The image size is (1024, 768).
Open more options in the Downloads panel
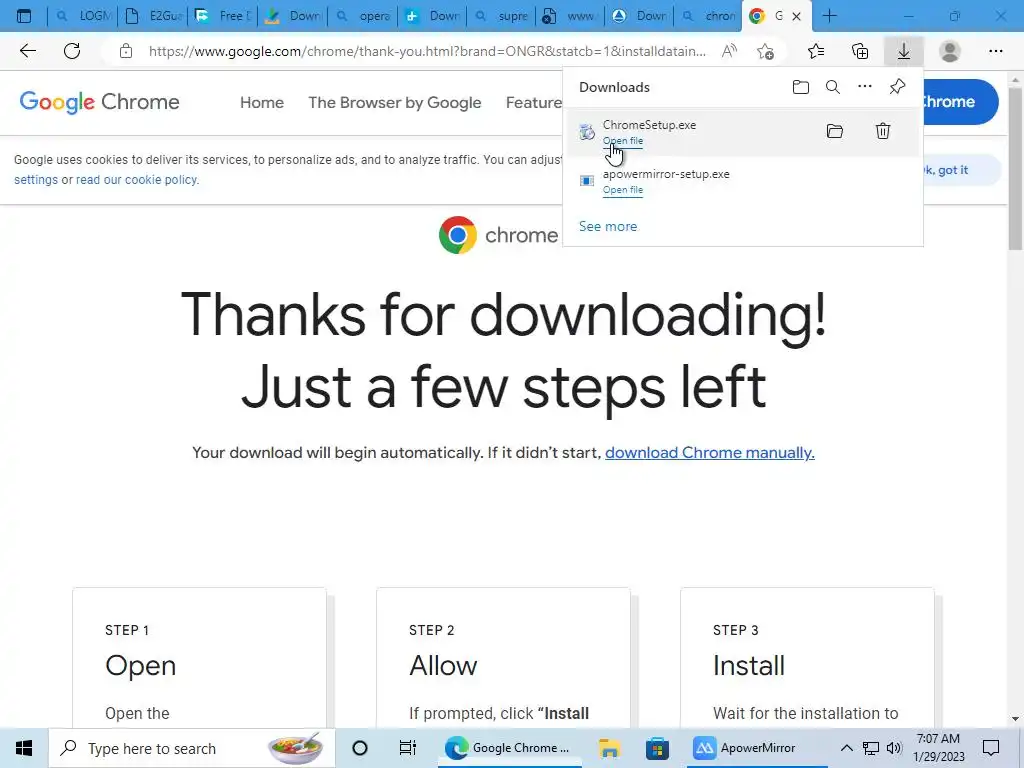coord(865,86)
